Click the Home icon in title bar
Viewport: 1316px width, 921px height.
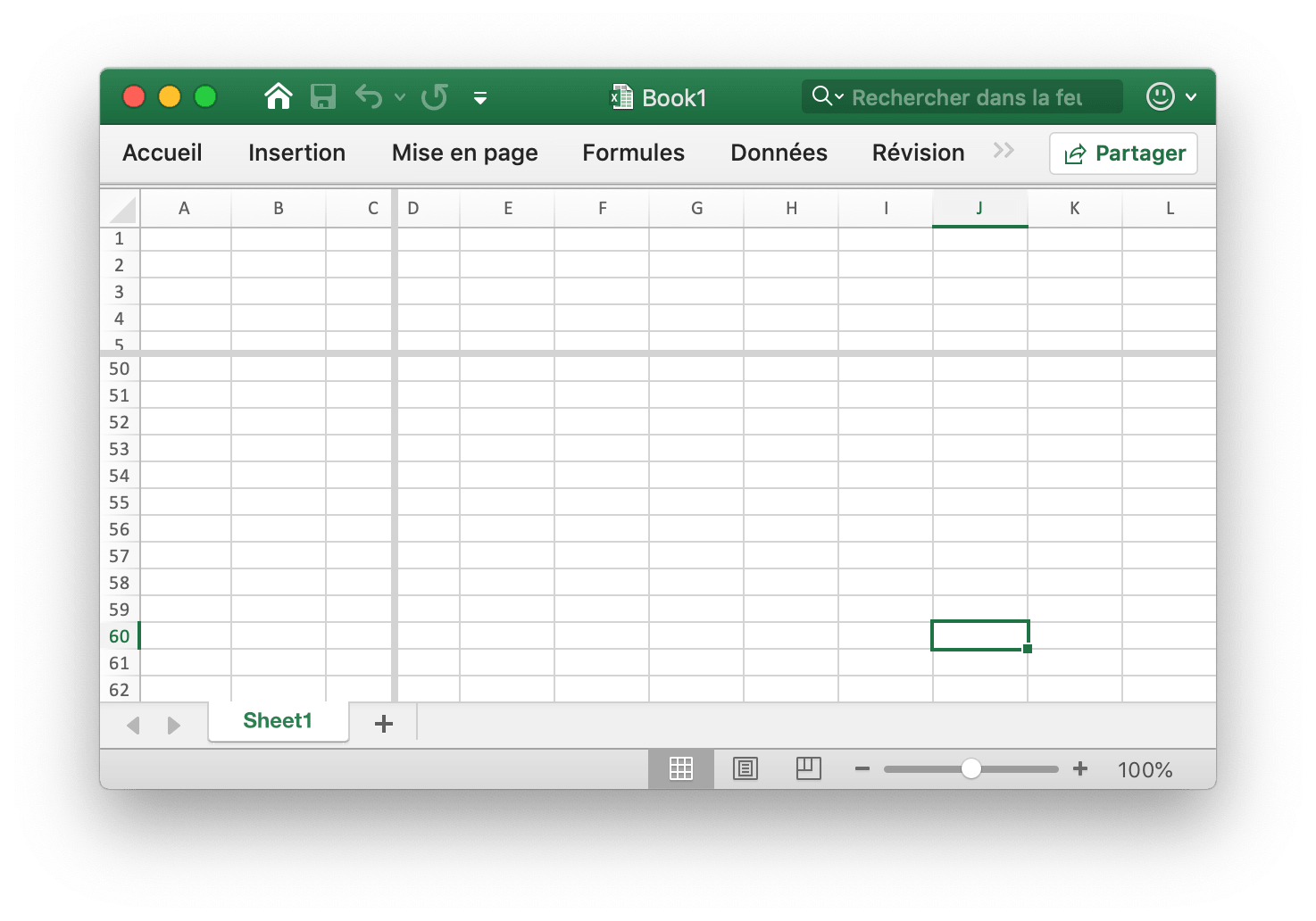coord(279,96)
